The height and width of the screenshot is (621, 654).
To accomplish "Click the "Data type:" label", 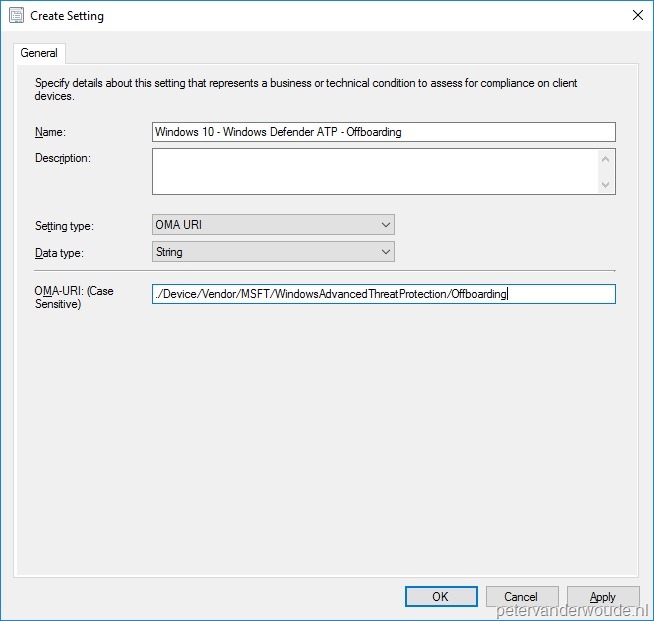I will click(59, 253).
